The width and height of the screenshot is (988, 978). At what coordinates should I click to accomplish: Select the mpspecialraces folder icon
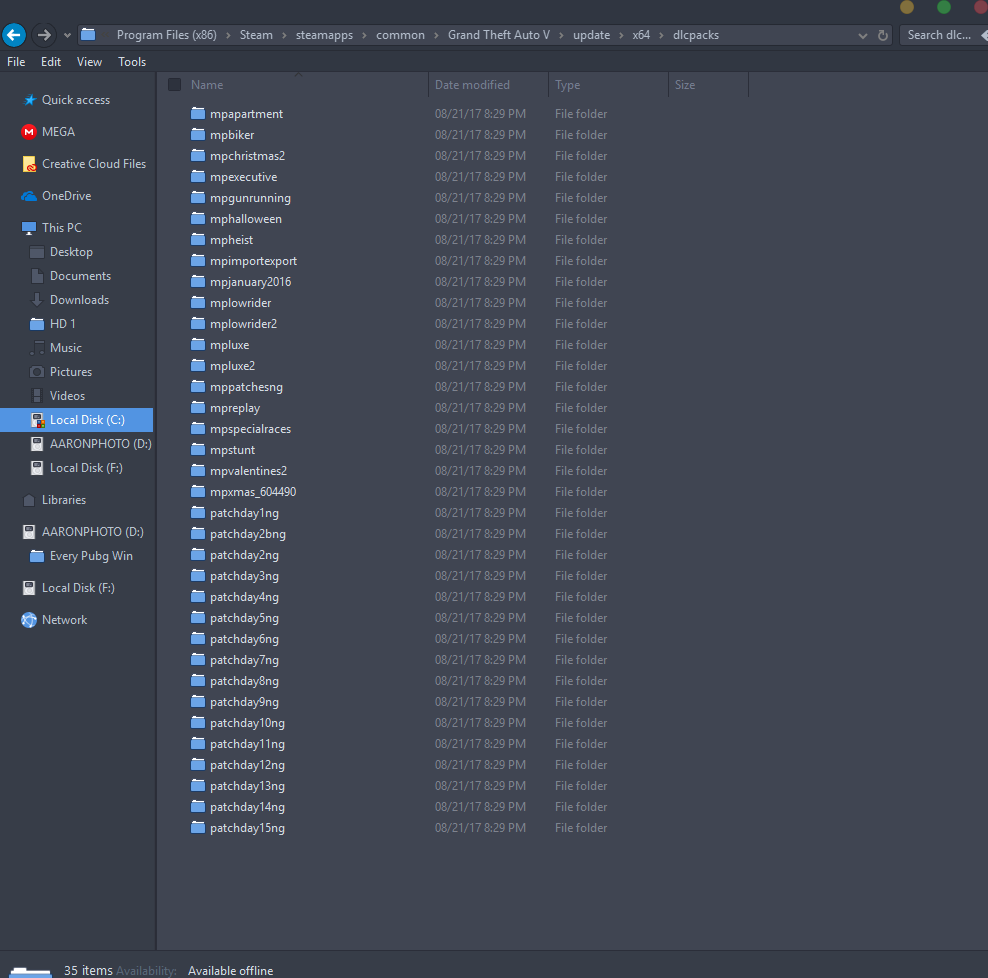coord(198,429)
